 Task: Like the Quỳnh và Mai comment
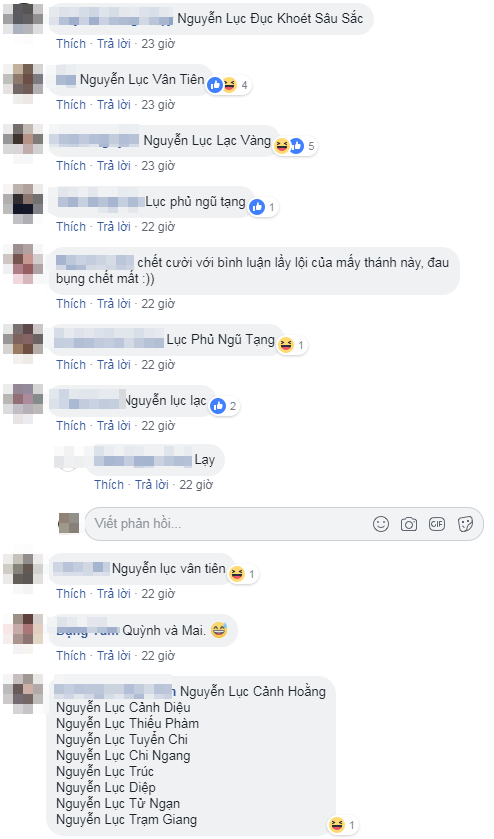point(71,655)
